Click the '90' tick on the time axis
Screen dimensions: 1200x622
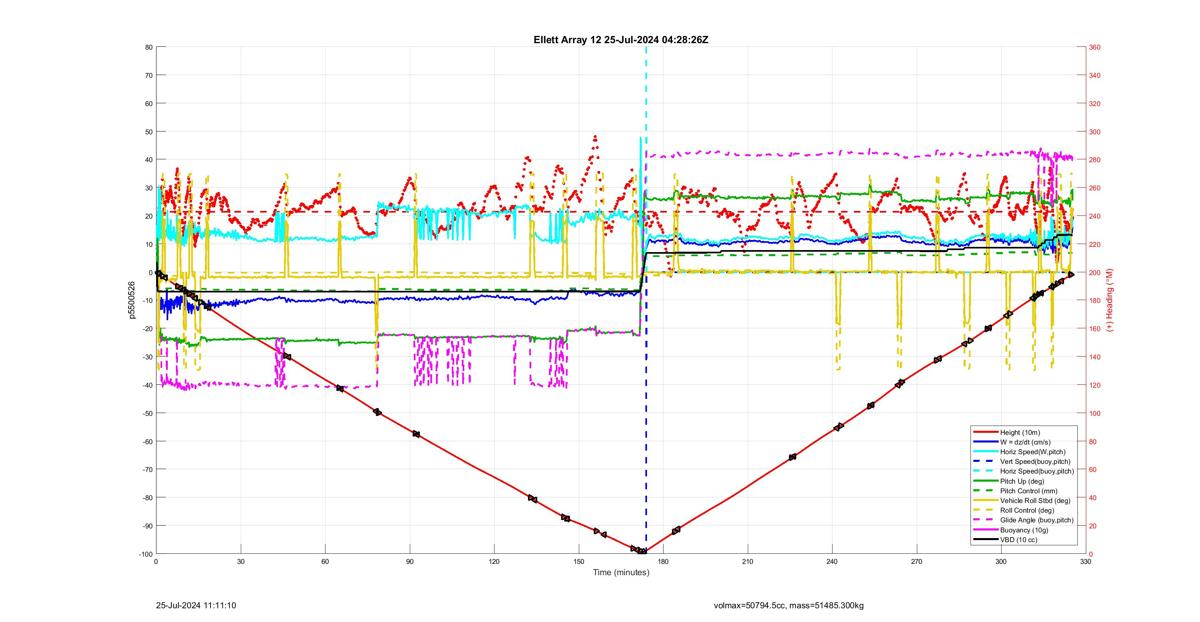pyautogui.click(x=409, y=562)
